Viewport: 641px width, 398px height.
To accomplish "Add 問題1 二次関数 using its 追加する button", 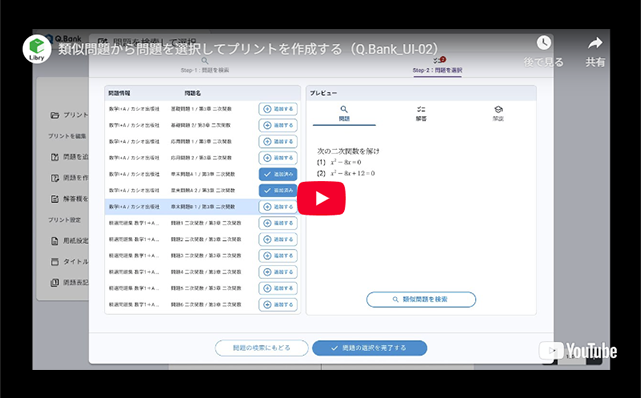I will [x=278, y=223].
